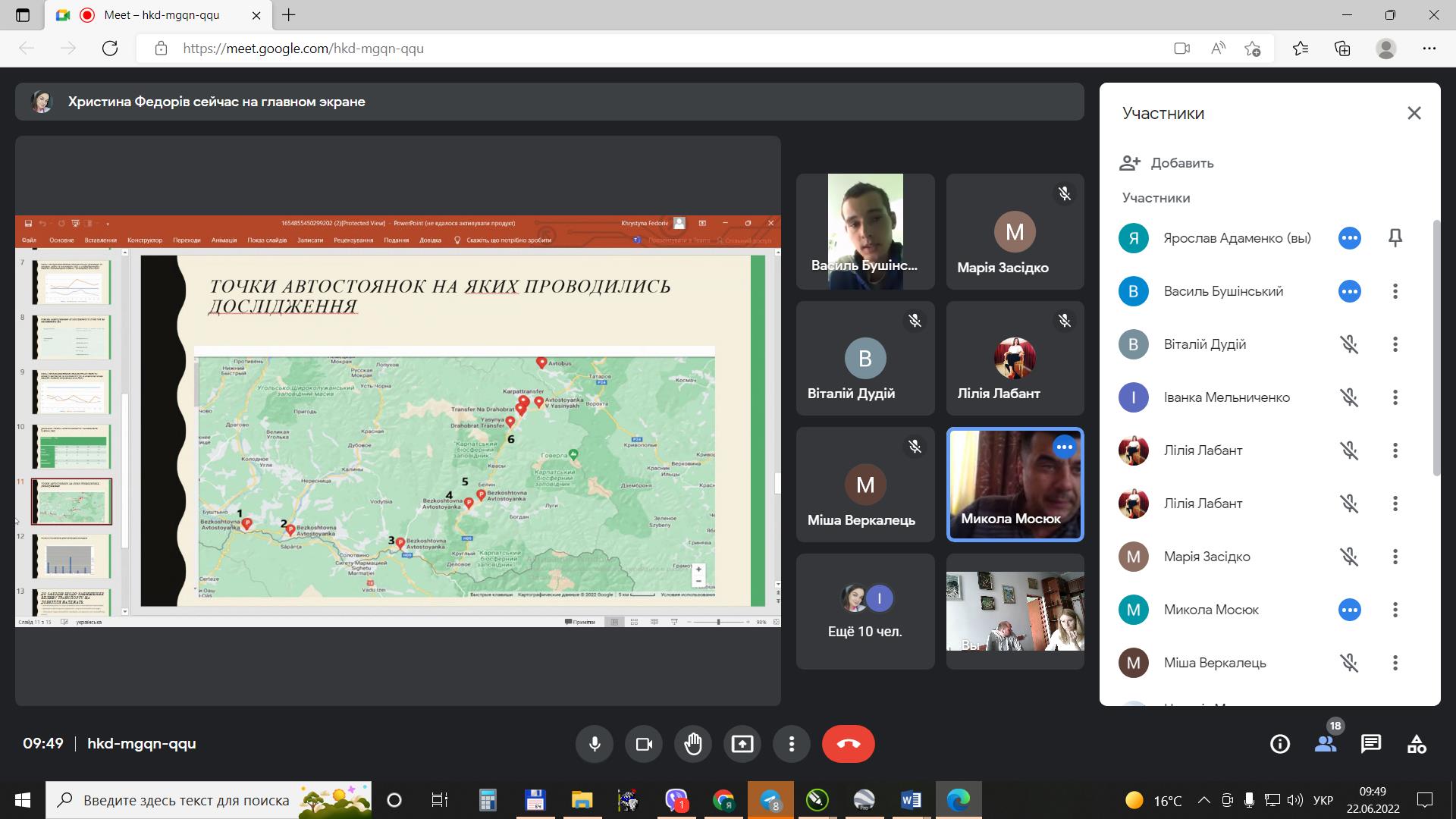
Task: Open meeting details info icon
Action: coord(1280,744)
